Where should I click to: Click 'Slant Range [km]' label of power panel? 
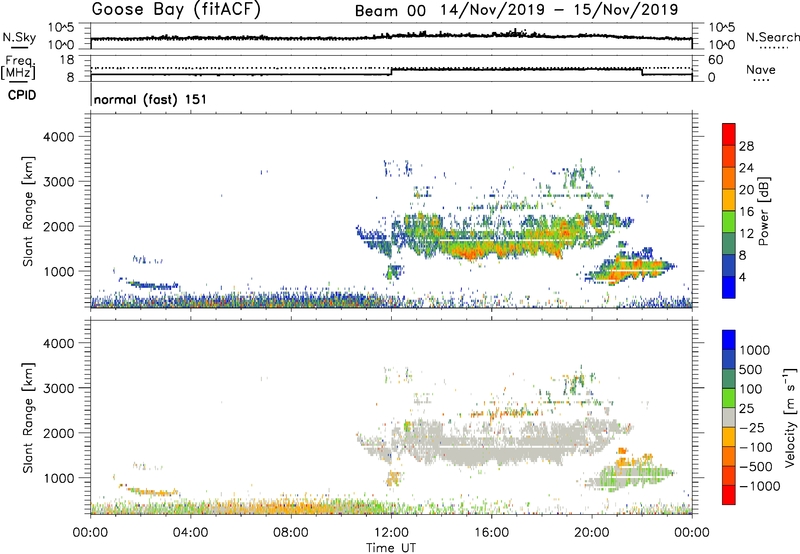pyautogui.click(x=28, y=211)
